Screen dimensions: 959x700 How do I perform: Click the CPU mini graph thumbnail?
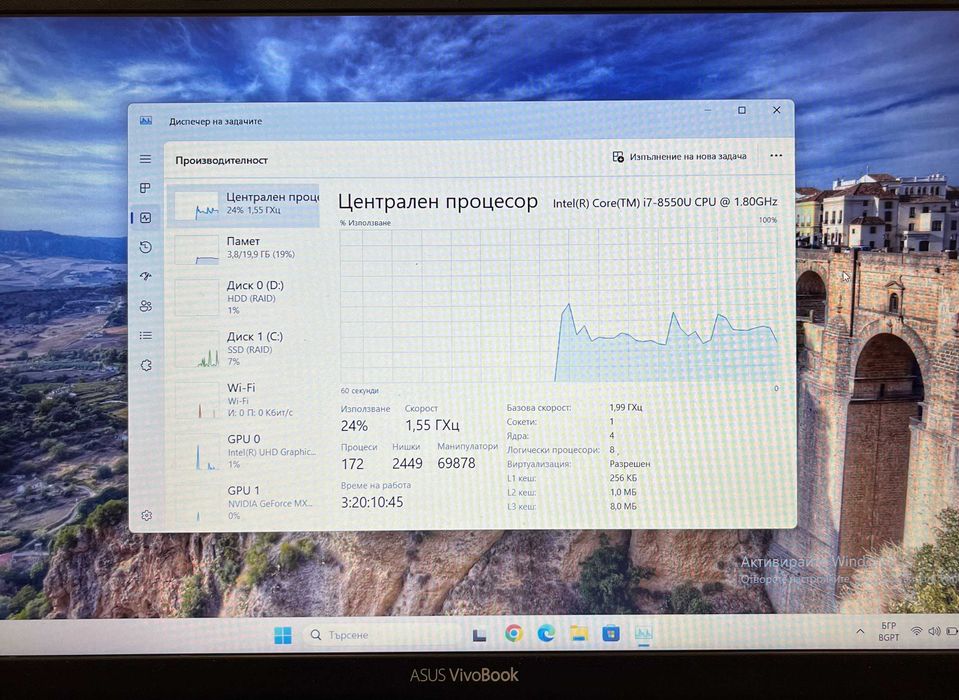(196, 206)
